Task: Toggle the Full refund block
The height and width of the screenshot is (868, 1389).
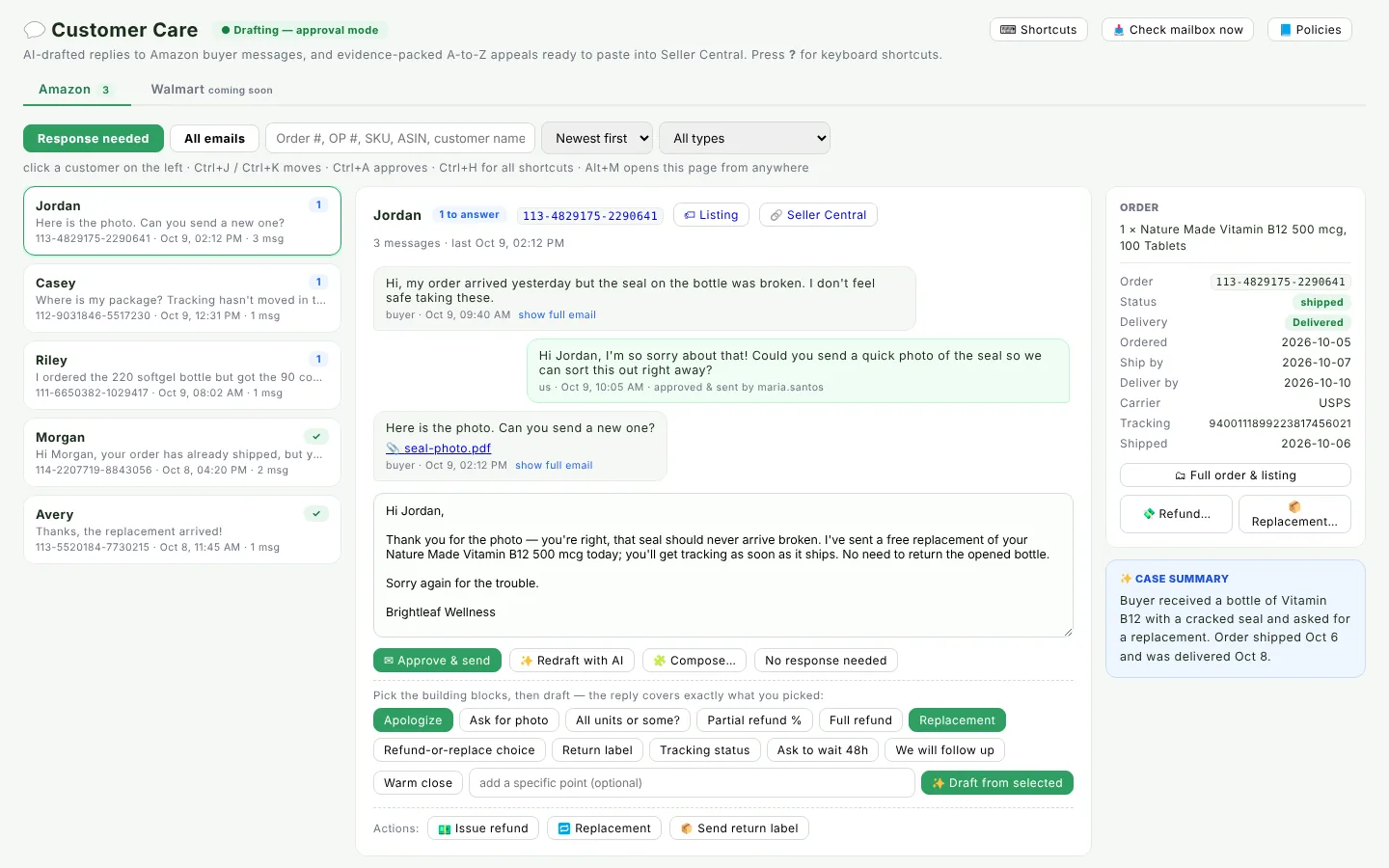Action: pos(860,720)
